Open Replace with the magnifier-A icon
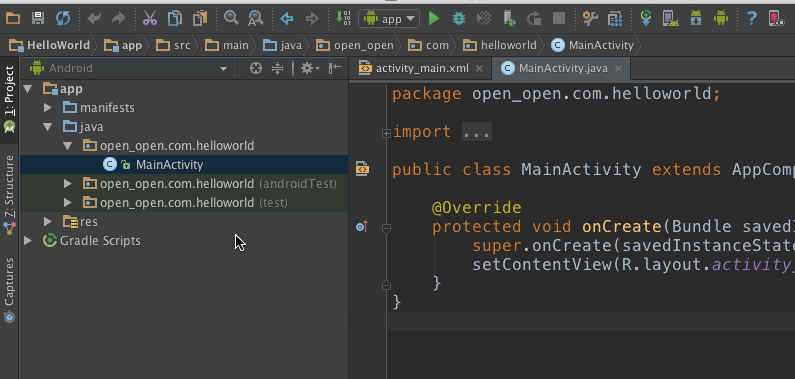 (256, 19)
